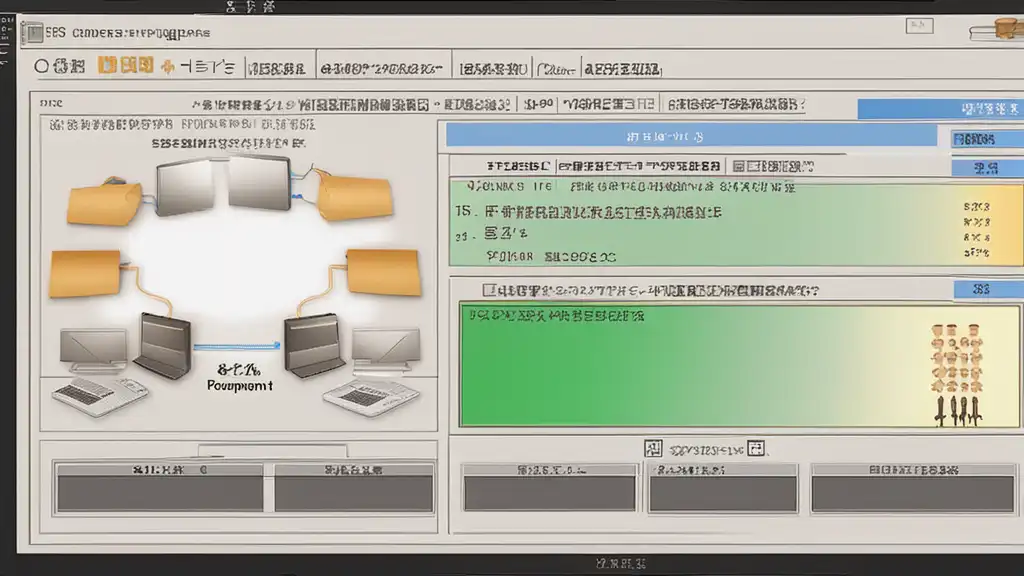Click the small orange arrow figure icon in toolbar
Screen dimensions: 1024x576
(167, 67)
